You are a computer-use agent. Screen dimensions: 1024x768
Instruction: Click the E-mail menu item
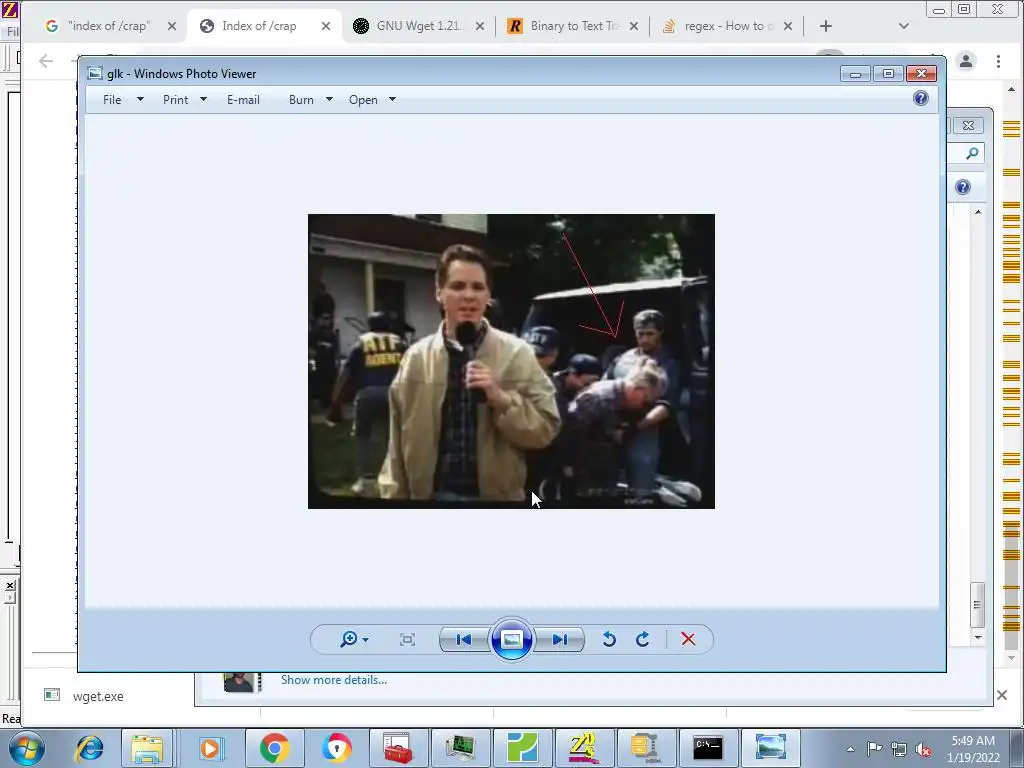[x=243, y=99]
